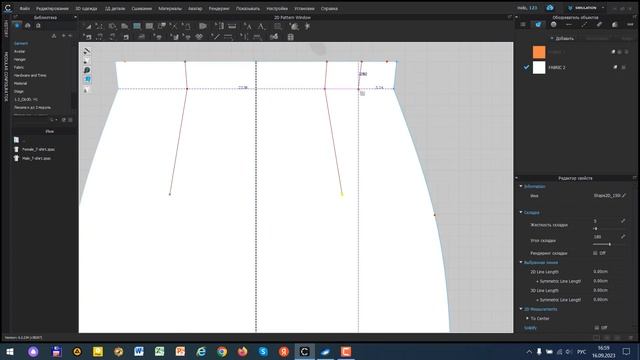Switch to Topstitch tab in Object Browser
This screenshot has width=640, height=360.
[584, 24]
